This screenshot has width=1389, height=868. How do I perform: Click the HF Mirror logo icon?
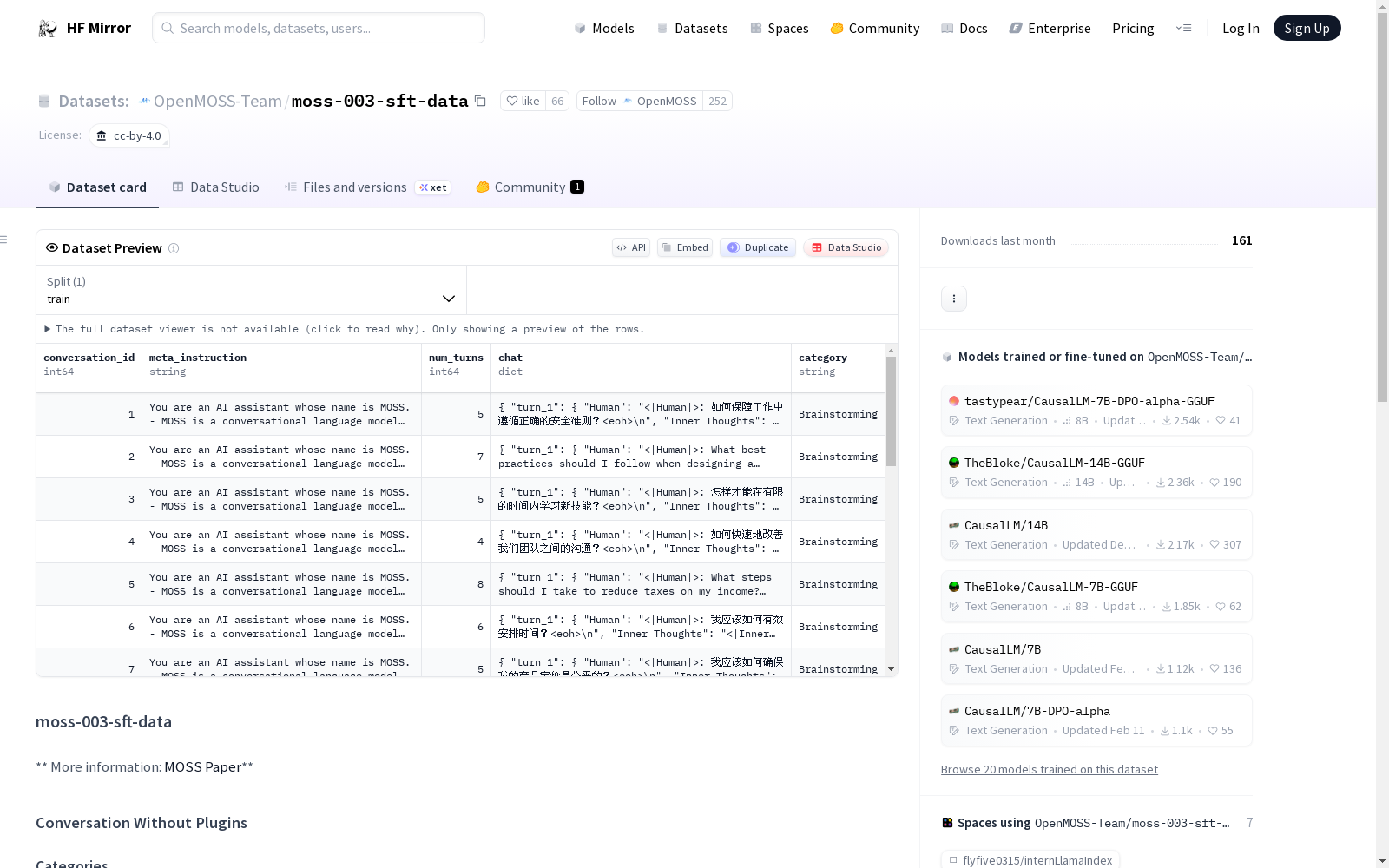click(47, 29)
